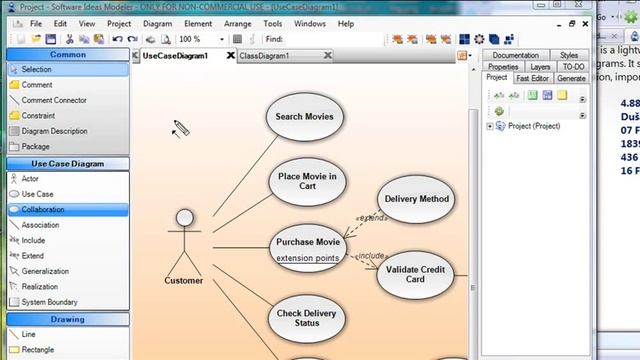
Task: Click the Copy toolbar icon
Action: [x=84, y=39]
